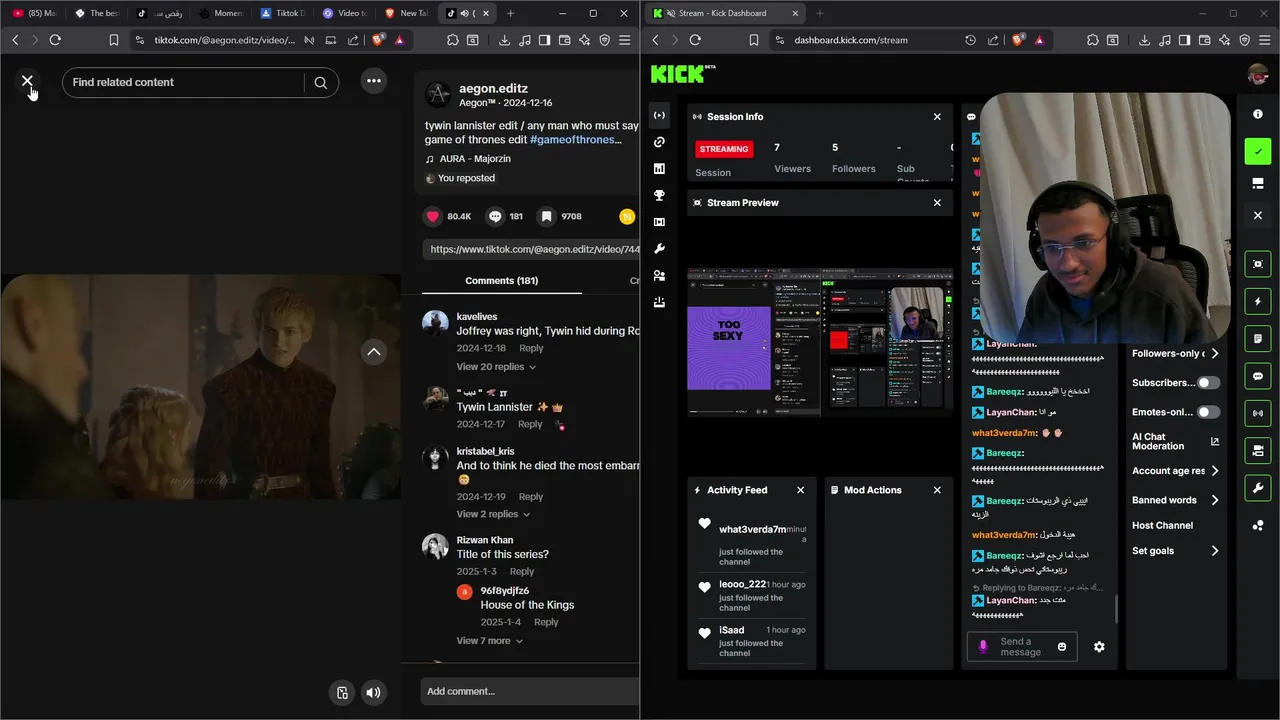Like the TikTok video with the heart icon

[433, 216]
